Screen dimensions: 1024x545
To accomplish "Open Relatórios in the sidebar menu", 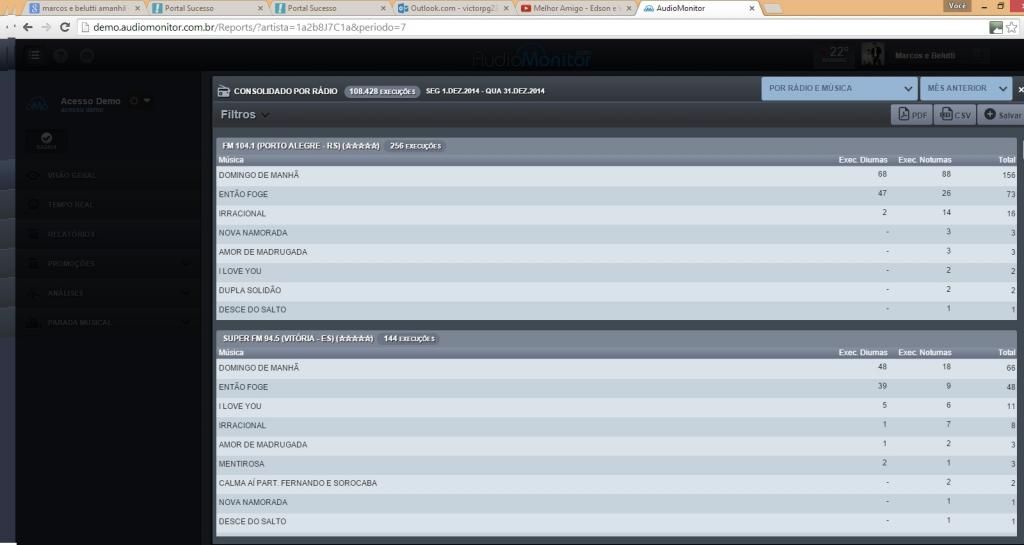I will click(x=71, y=234).
